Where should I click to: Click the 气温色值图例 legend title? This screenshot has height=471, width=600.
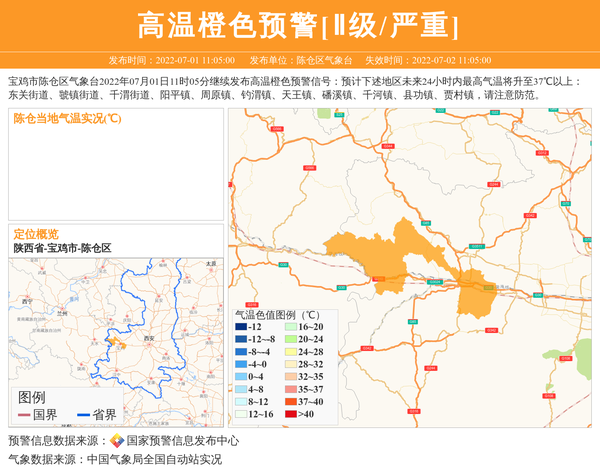coord(277,314)
